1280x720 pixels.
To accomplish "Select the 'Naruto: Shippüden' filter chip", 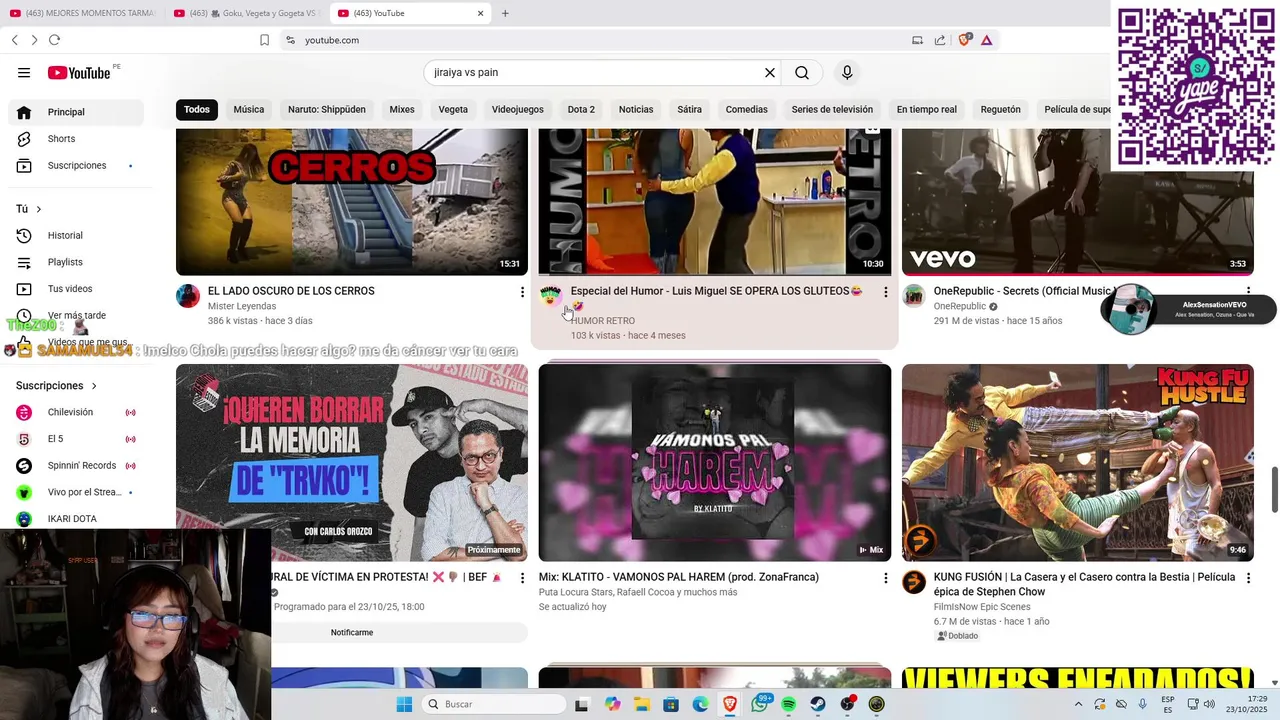I will [327, 109].
